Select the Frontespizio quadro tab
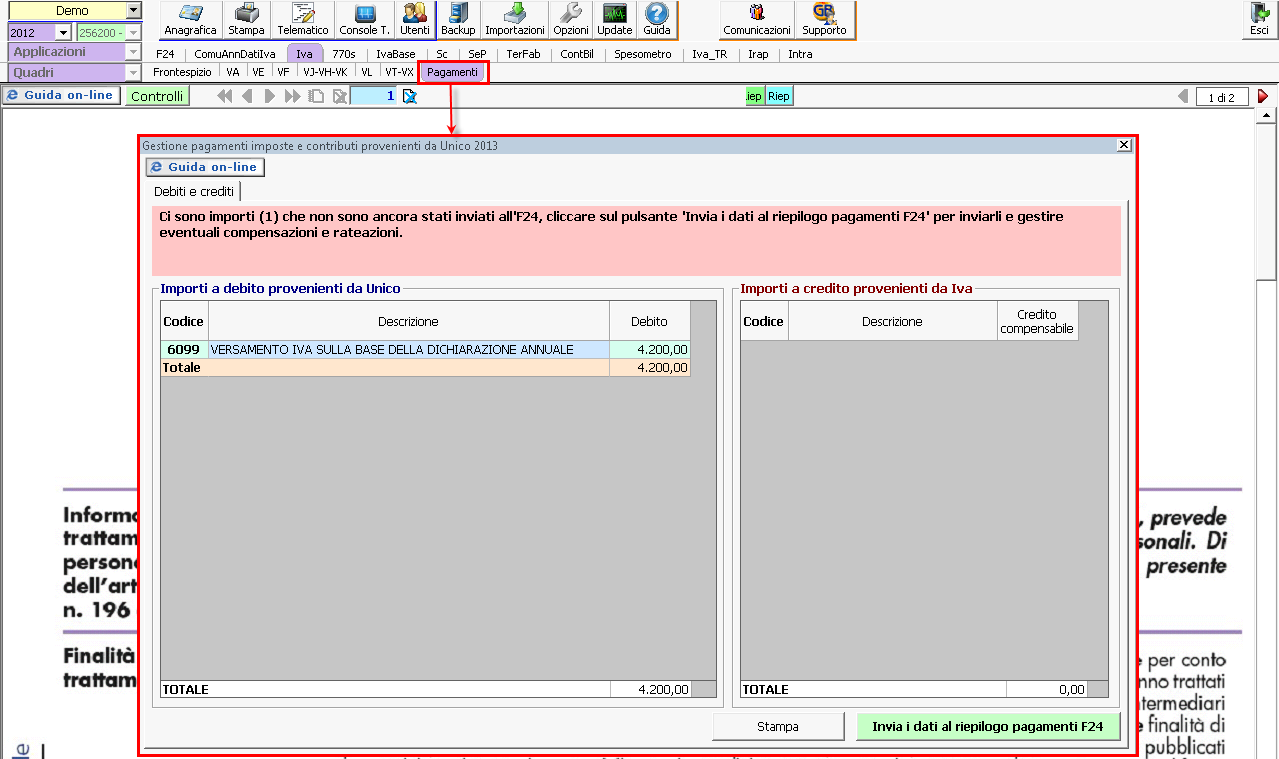Screen dimensions: 1279x759 pyautogui.click(x=183, y=72)
